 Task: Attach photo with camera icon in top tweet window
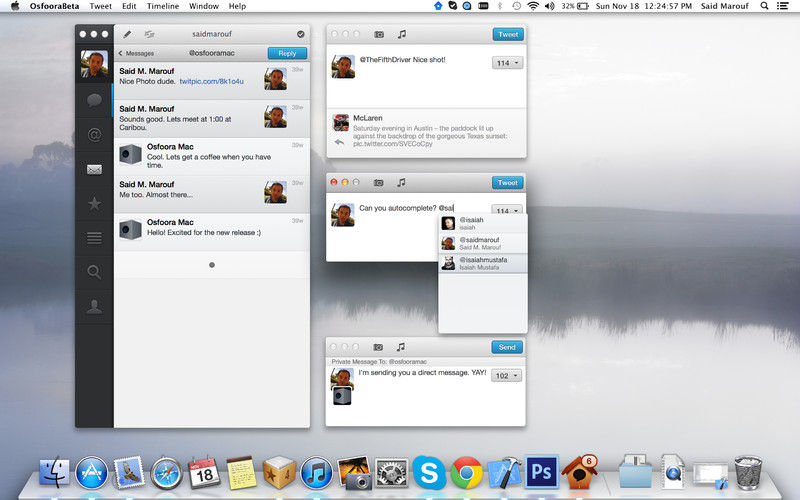[x=379, y=34]
